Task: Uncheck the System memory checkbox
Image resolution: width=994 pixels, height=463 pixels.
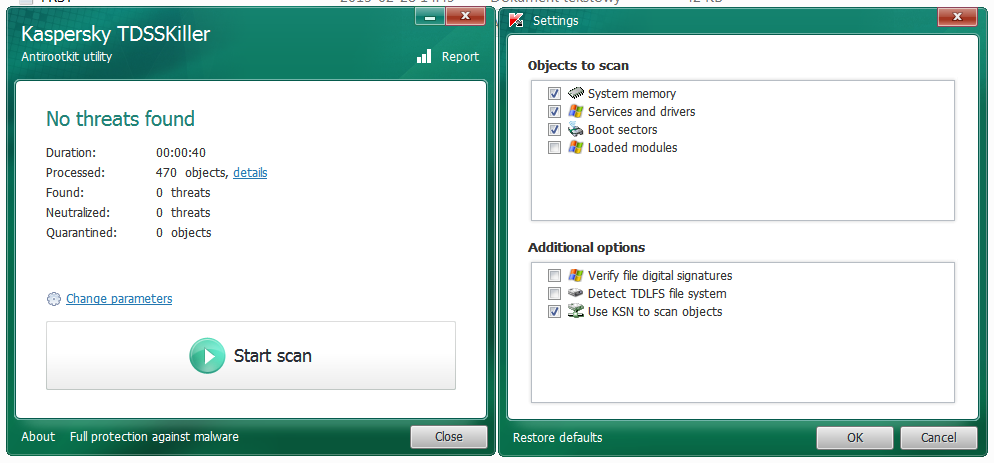Action: [x=555, y=94]
